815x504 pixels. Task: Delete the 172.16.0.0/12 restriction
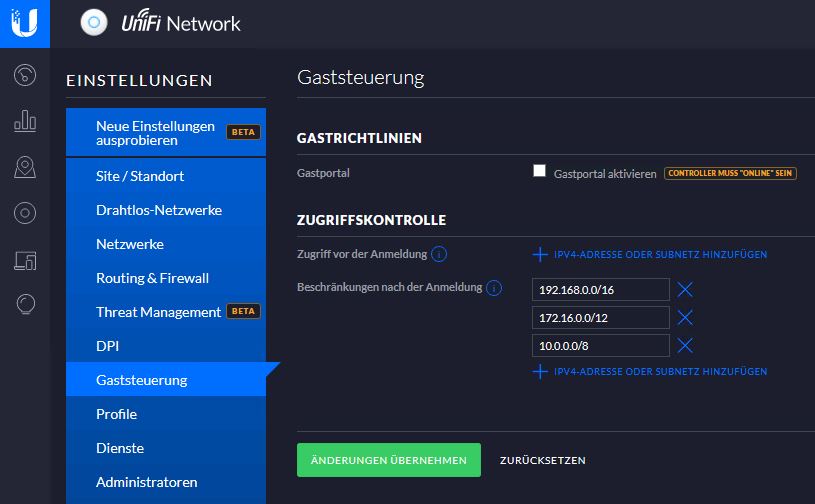pos(685,318)
